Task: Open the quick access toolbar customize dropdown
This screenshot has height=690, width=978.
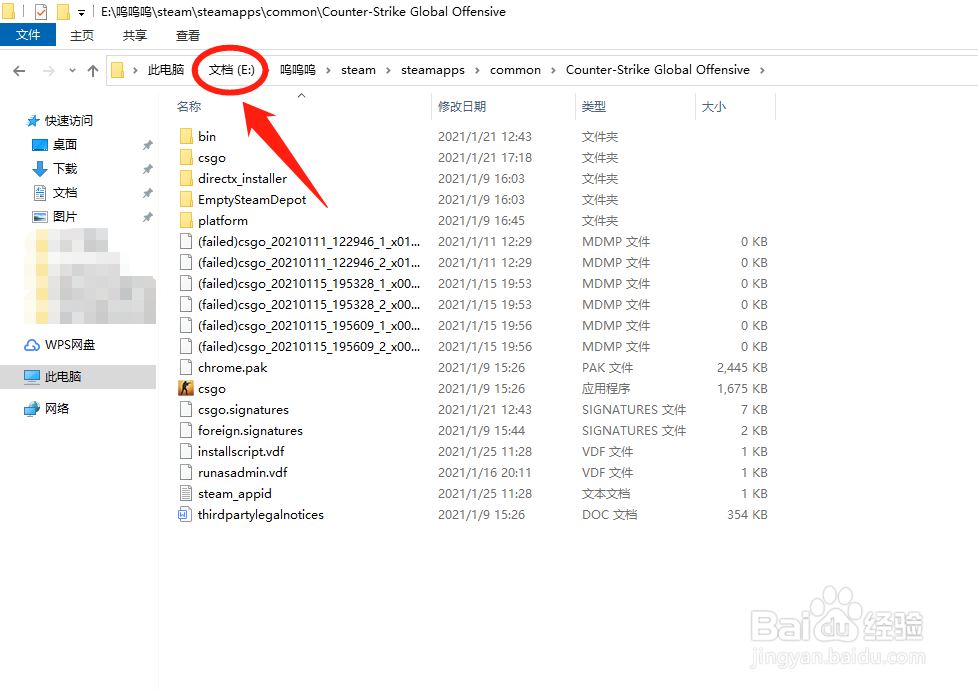Action: pyautogui.click(x=81, y=12)
